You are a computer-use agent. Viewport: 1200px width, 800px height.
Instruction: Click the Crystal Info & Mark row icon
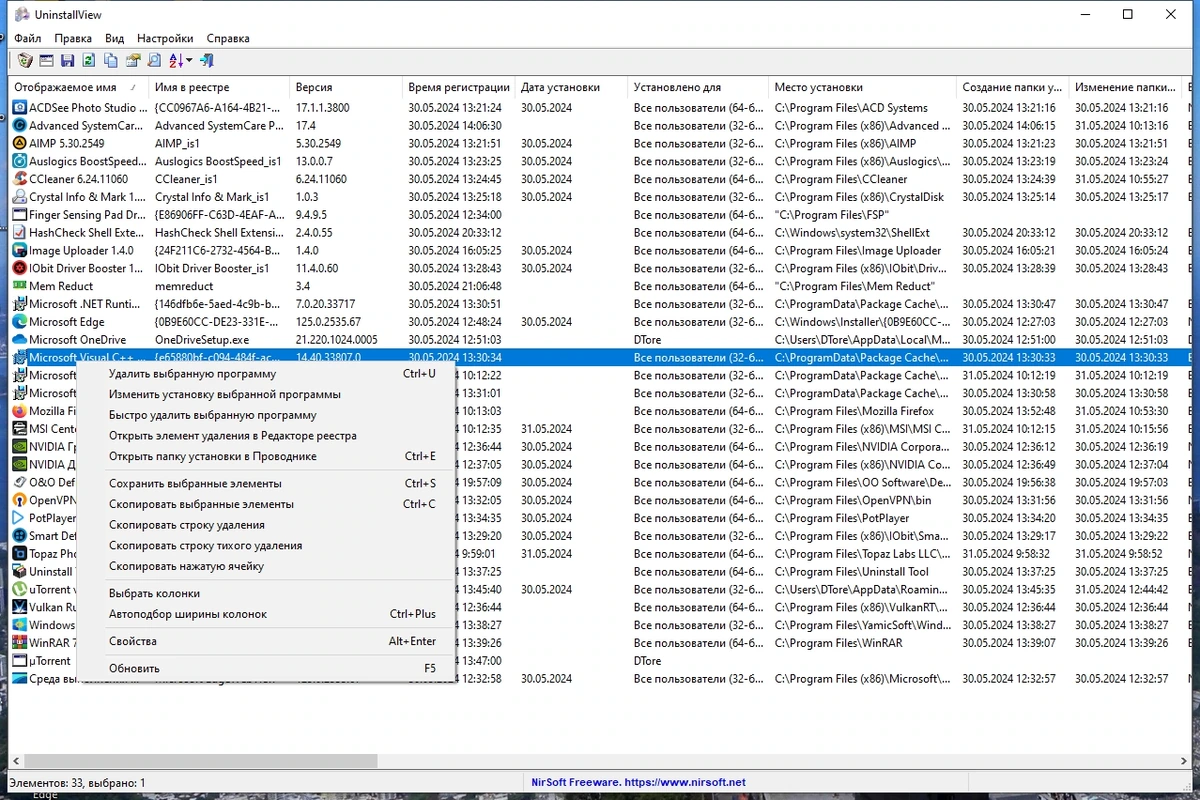[19, 197]
